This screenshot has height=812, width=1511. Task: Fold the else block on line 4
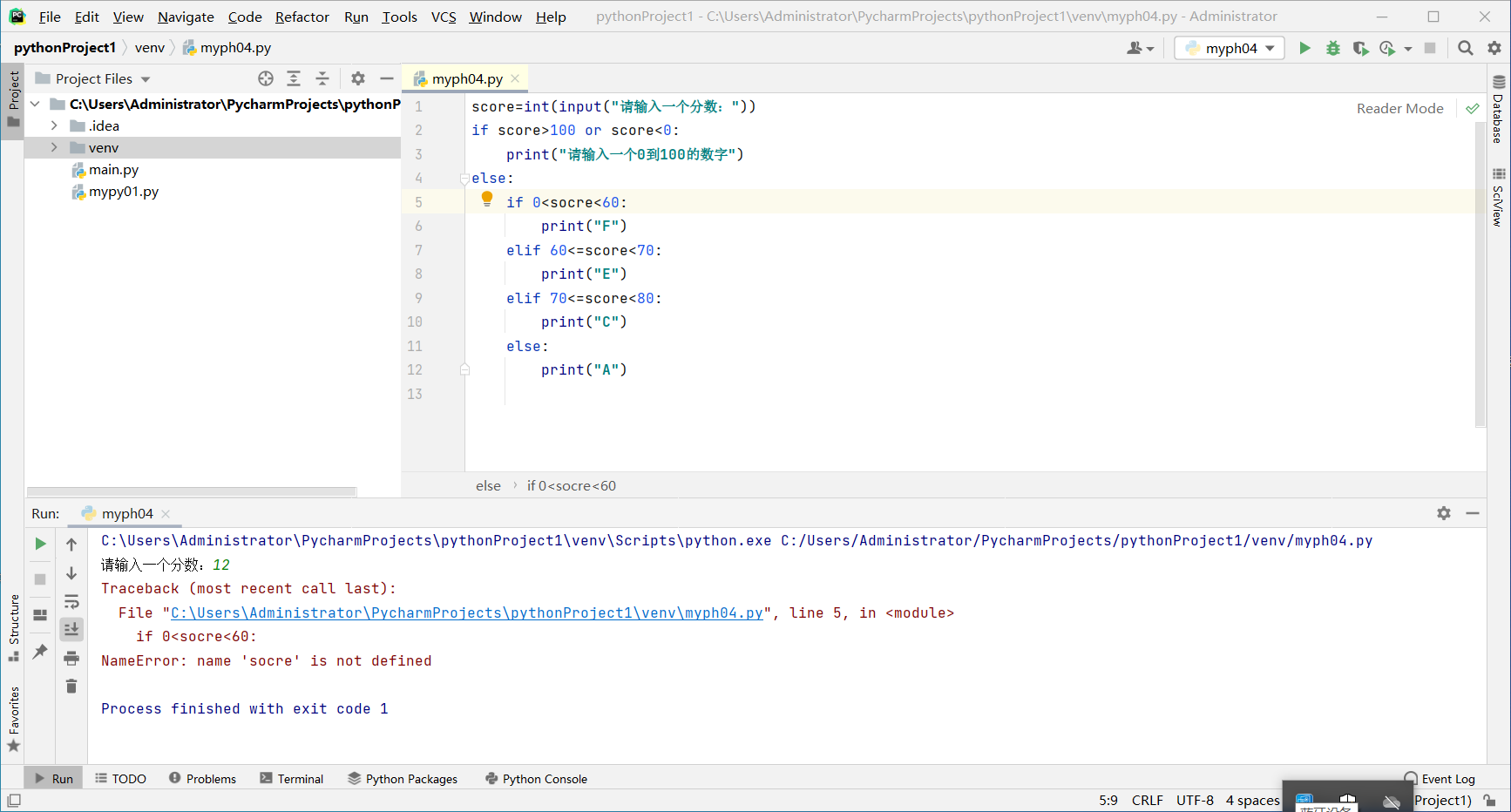click(464, 178)
